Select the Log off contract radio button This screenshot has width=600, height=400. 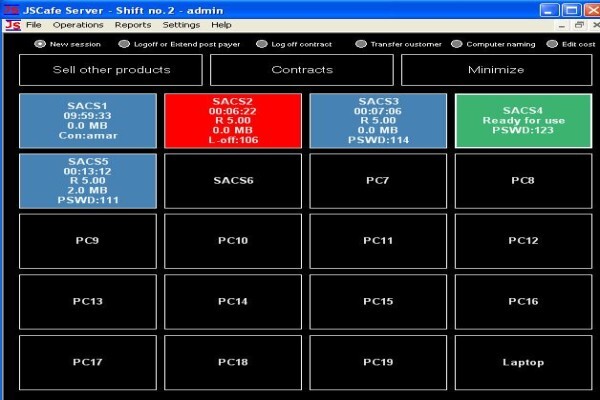262,44
